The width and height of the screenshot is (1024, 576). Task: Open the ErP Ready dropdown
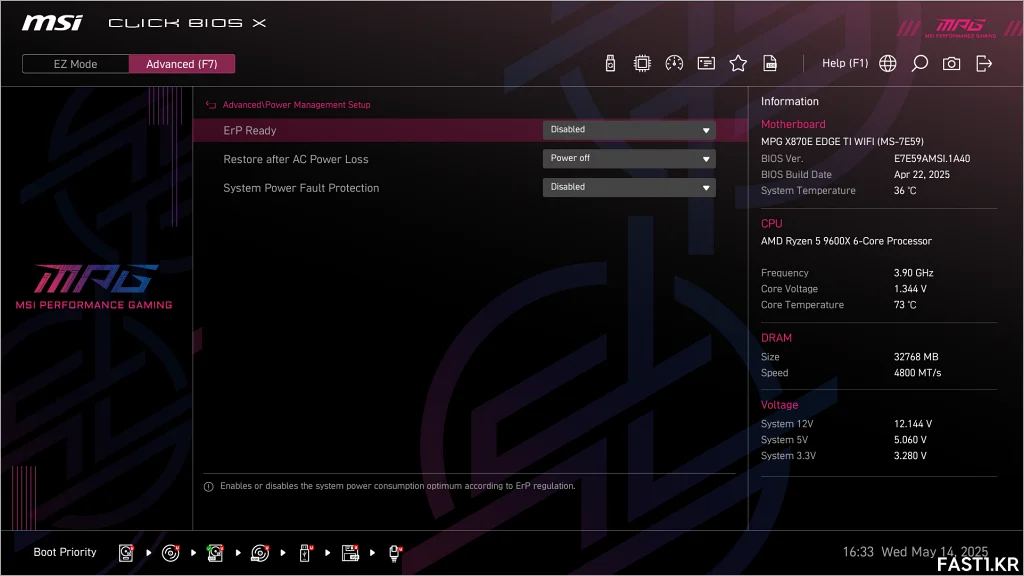[629, 130]
